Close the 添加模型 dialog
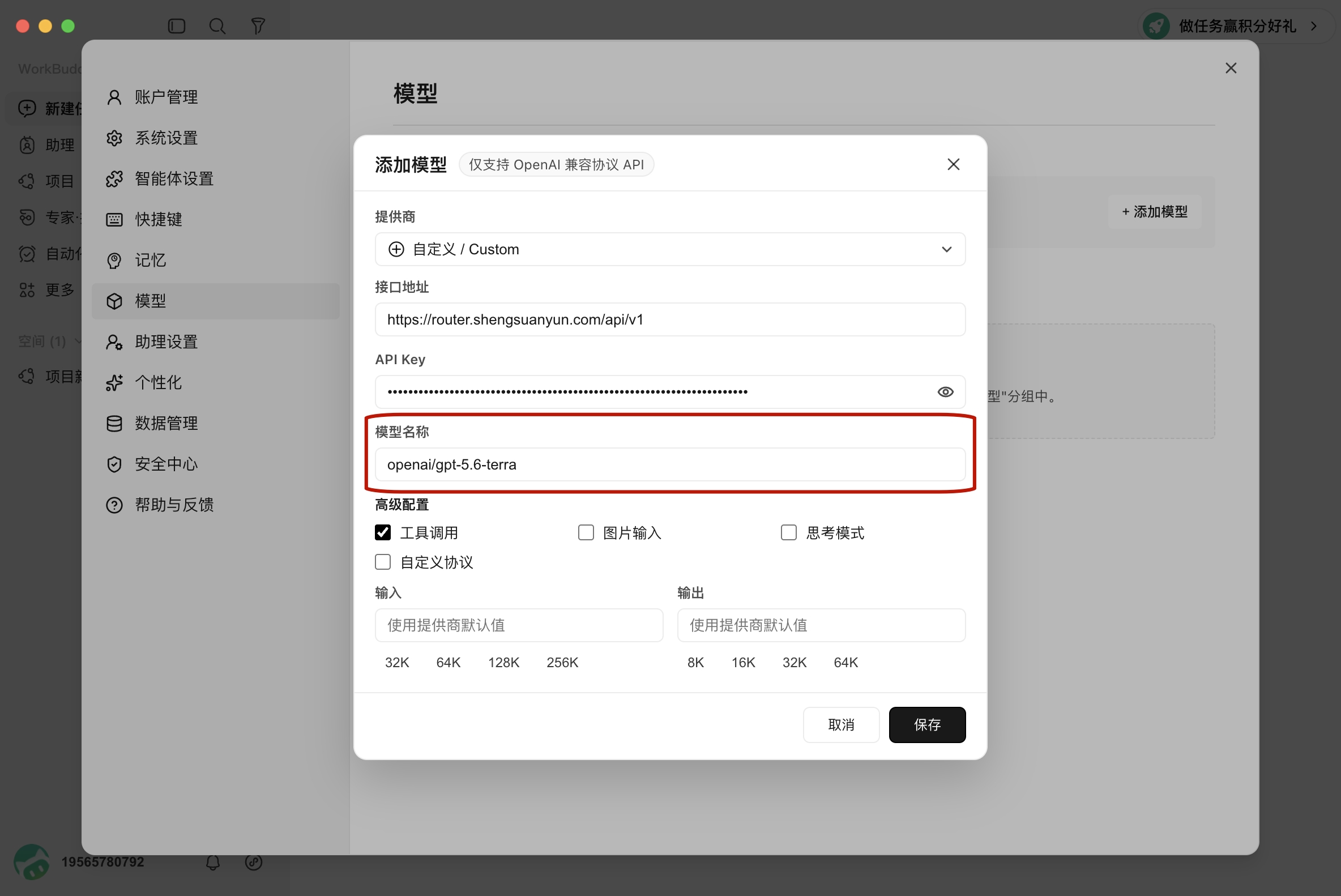Viewport: 1341px width, 896px height. point(953,165)
